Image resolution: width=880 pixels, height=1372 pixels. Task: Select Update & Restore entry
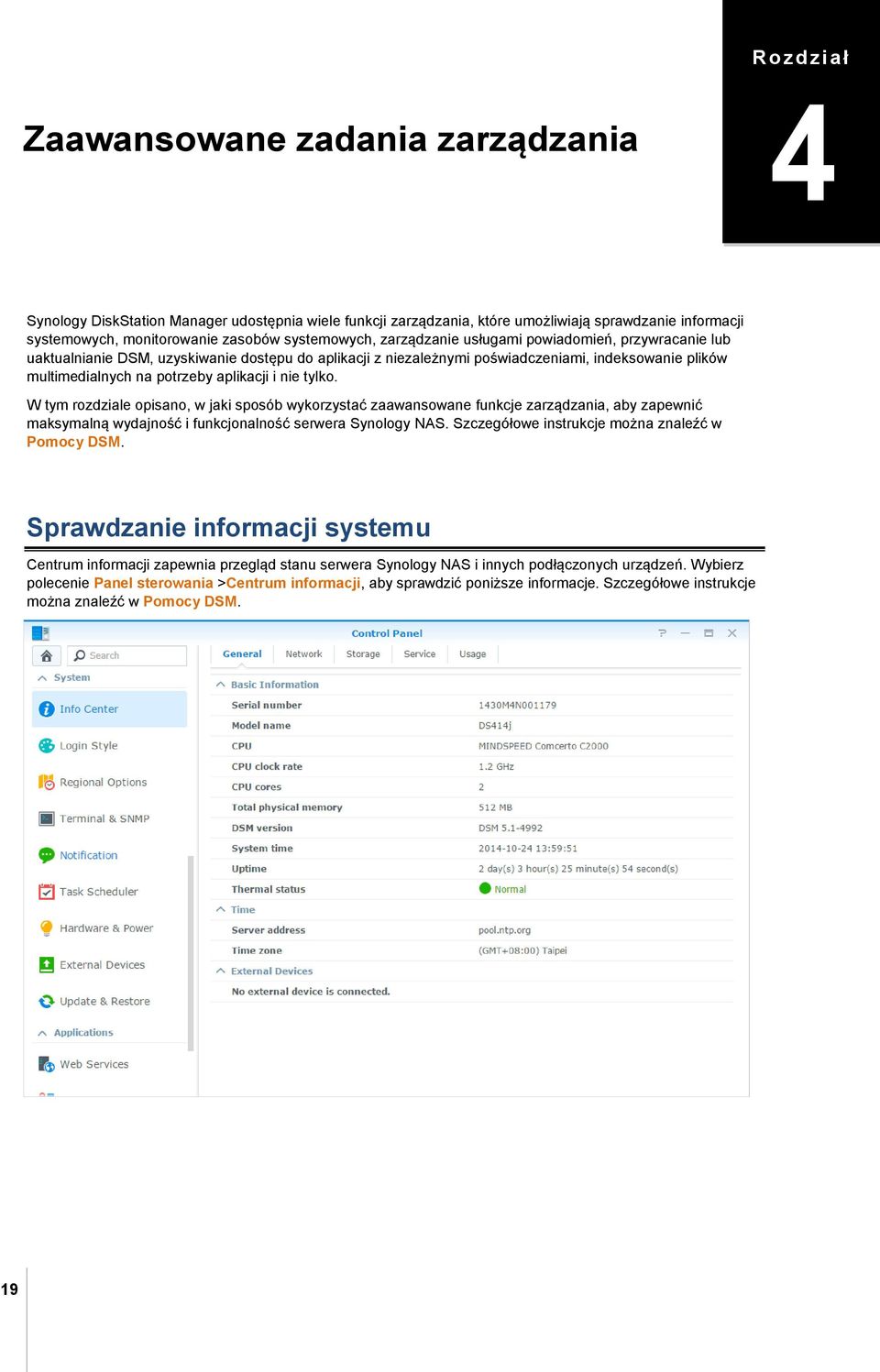pos(104,1002)
